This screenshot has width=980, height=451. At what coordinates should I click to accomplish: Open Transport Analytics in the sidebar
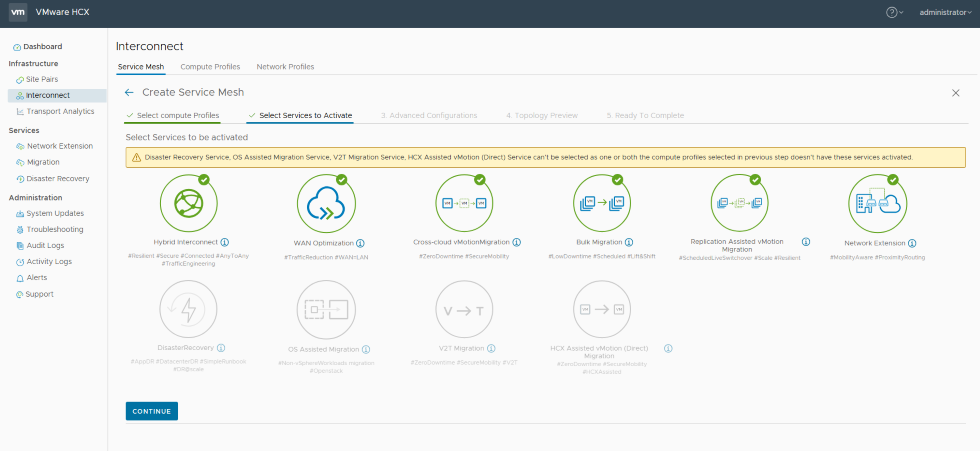tap(60, 111)
